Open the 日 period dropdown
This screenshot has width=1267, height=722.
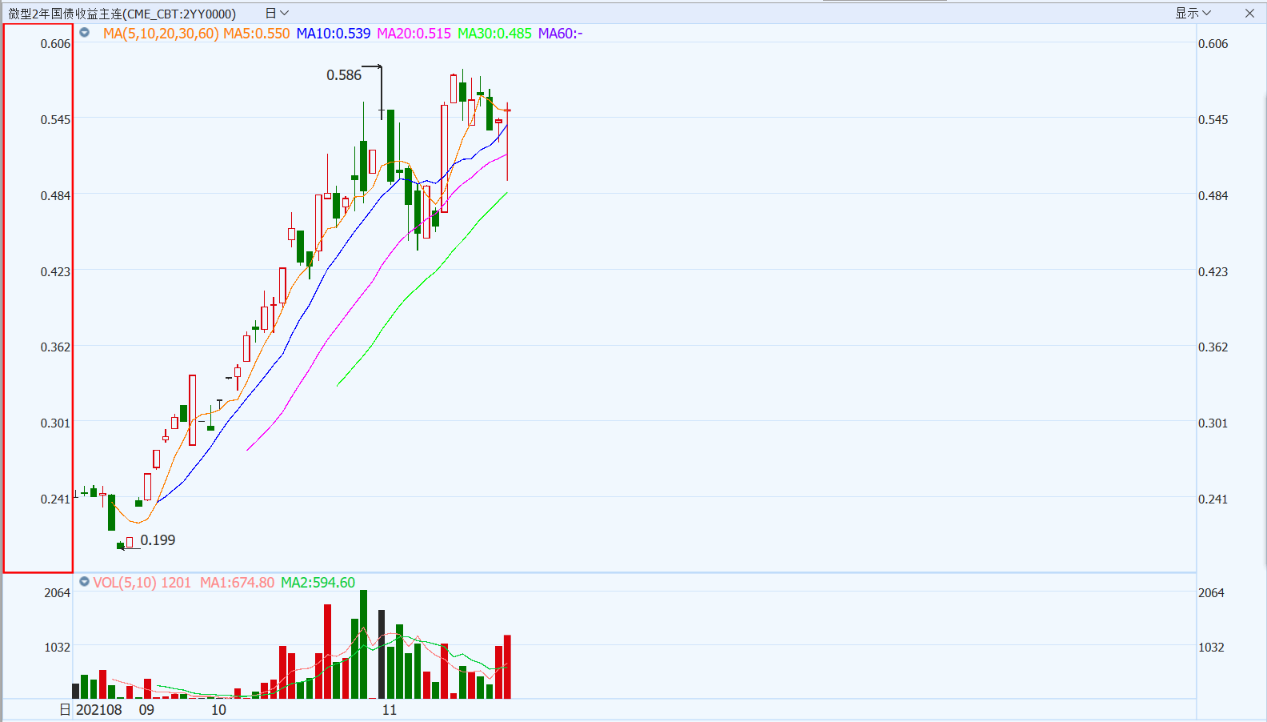coord(277,13)
